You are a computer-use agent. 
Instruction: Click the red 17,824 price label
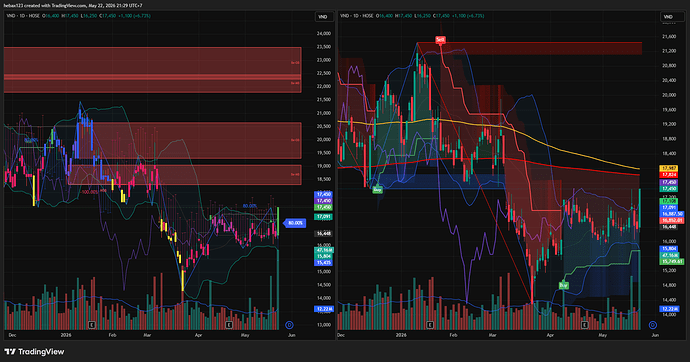pos(668,175)
